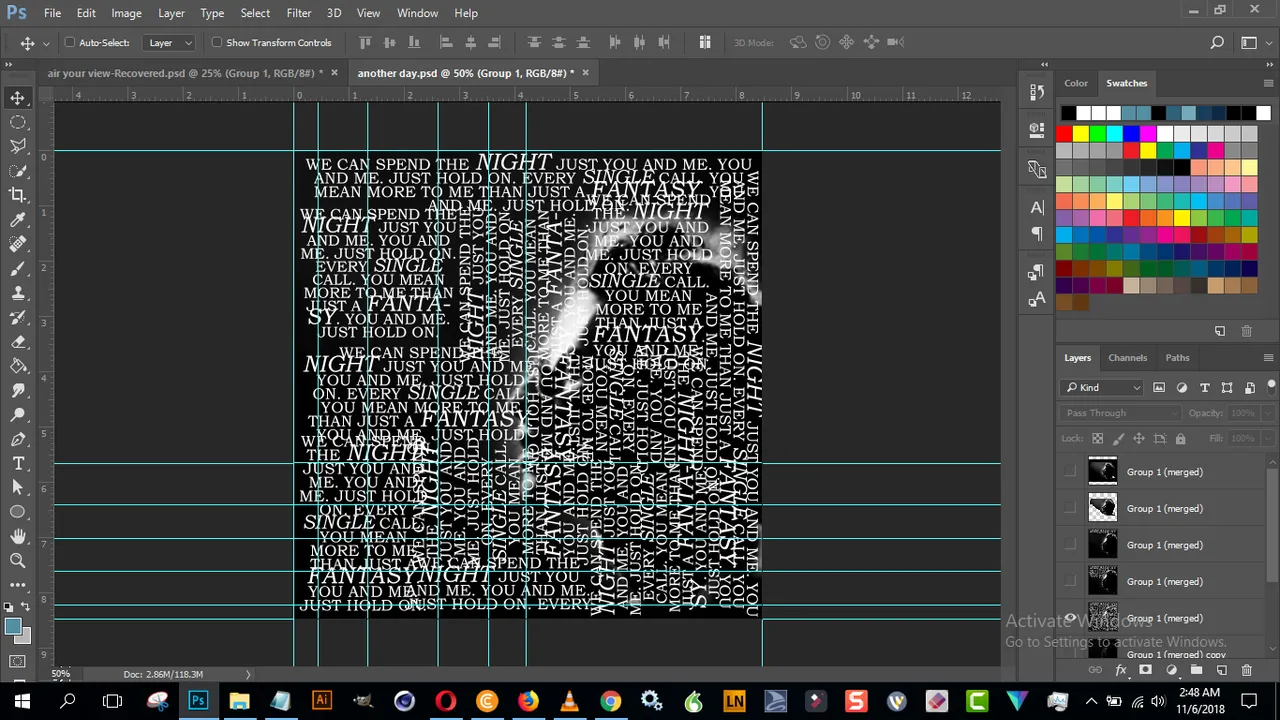Open the Kind filter dropdown
1280x720 pixels.
1104,388
